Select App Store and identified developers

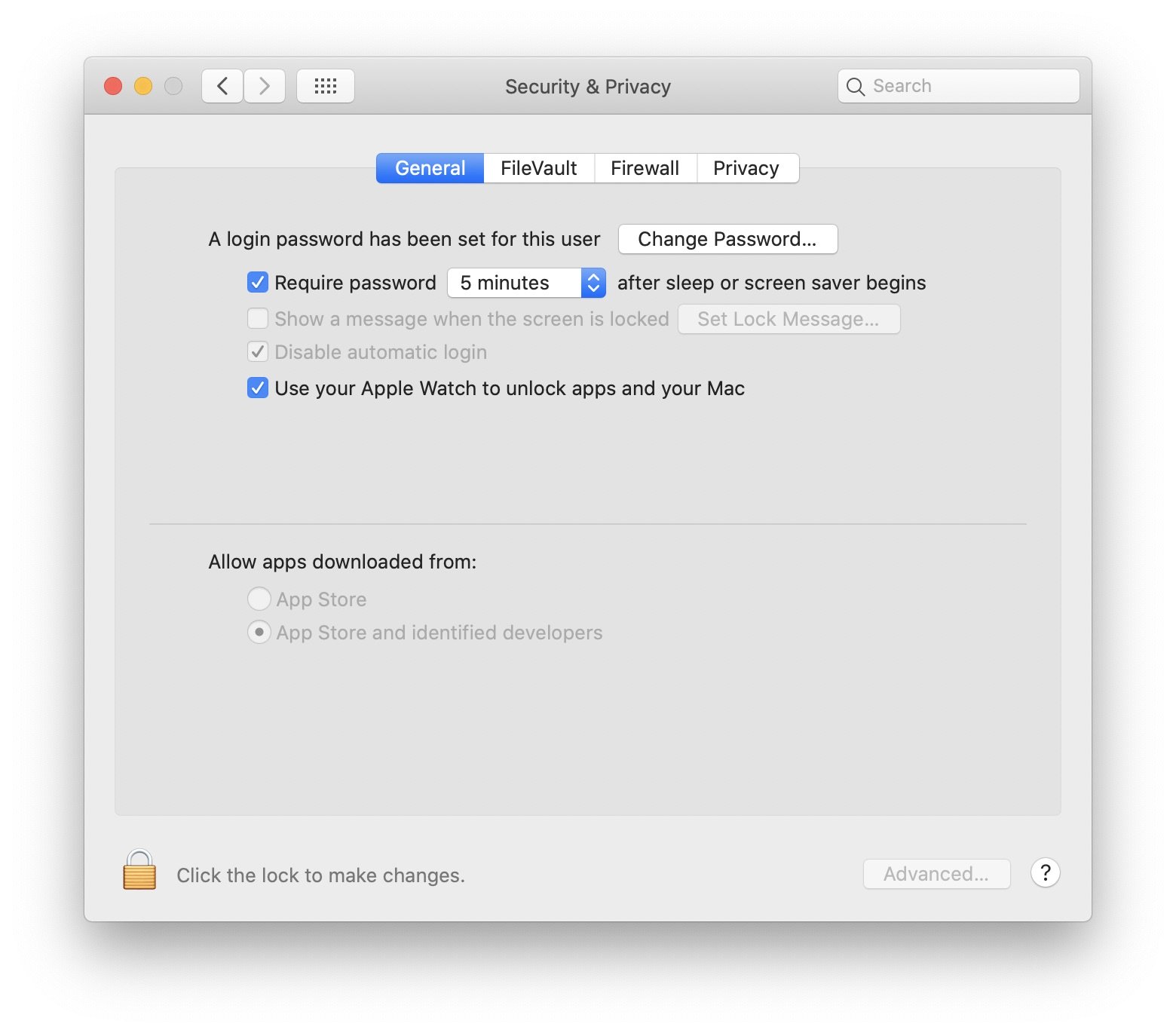click(x=259, y=633)
